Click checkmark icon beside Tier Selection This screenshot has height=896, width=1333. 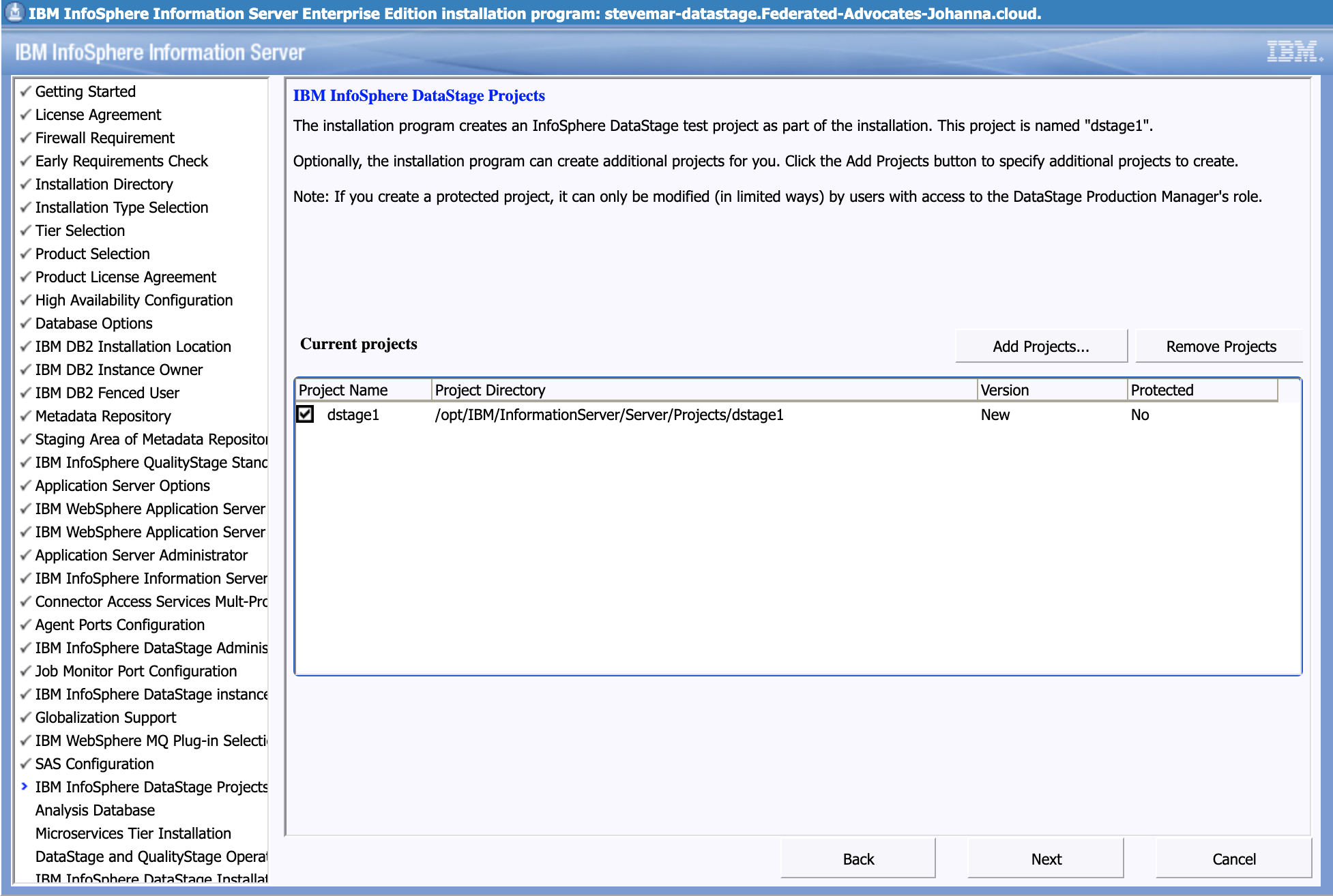pyautogui.click(x=26, y=230)
